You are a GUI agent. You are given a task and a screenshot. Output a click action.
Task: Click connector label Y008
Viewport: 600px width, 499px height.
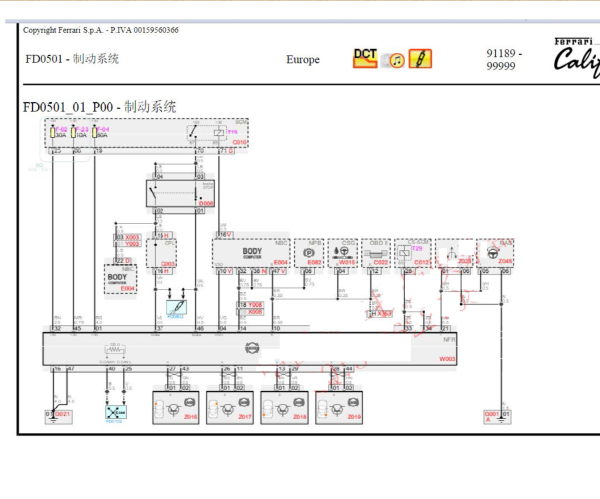255,305
